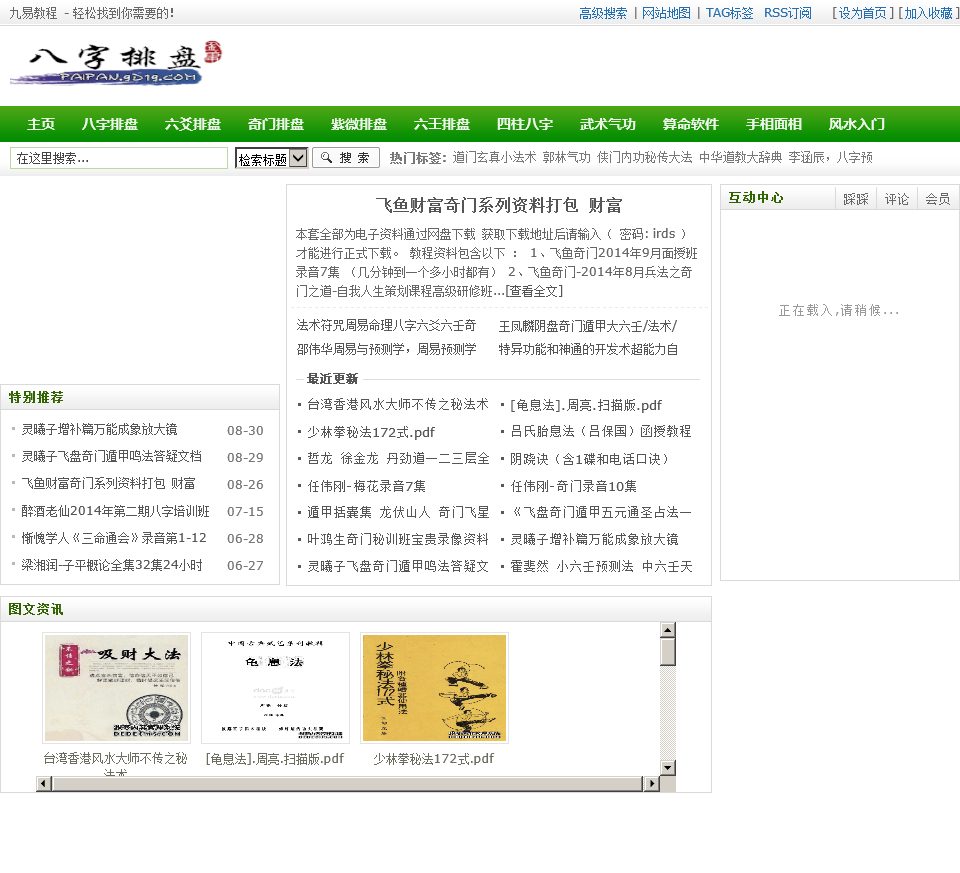Open 台湾香港风水大师不传之秘法术 in 最近更新
Viewport: 960px width, 873px height.
(398, 405)
